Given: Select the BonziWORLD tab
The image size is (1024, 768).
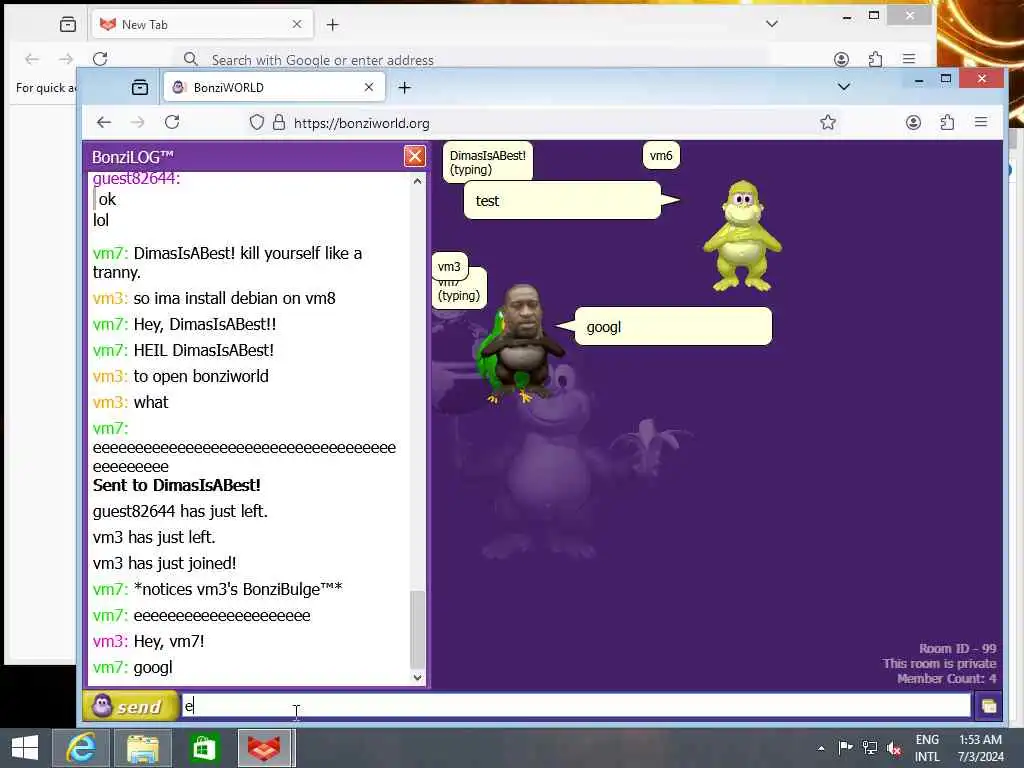Looking at the screenshot, I should 274,88.
